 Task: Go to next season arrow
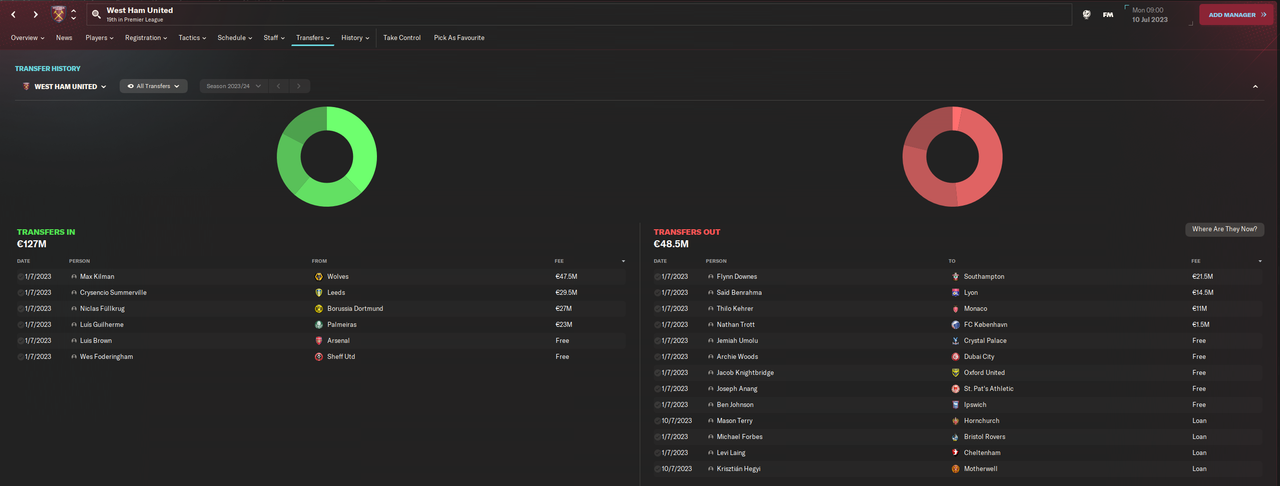[298, 86]
